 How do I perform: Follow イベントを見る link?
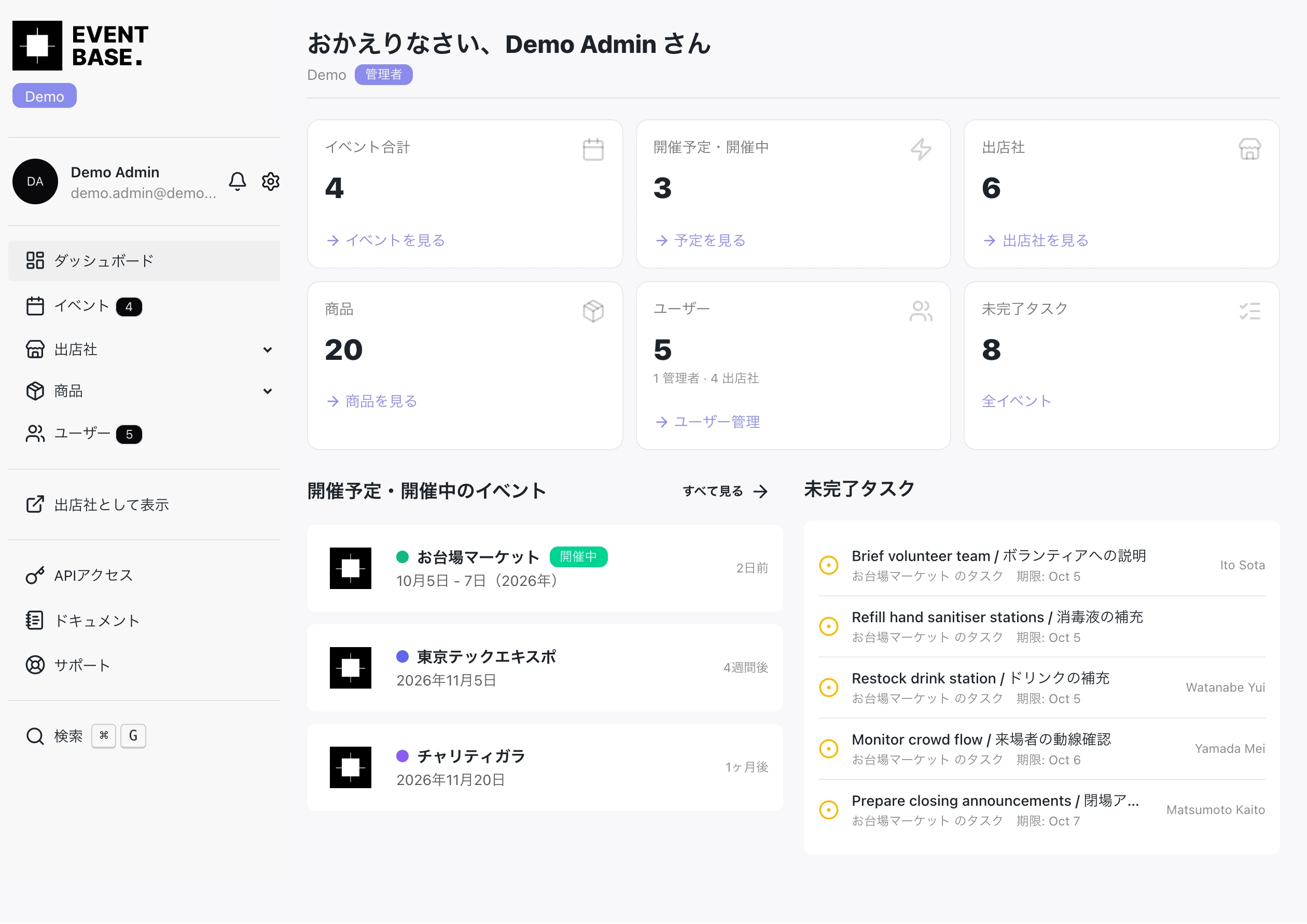[386, 241]
